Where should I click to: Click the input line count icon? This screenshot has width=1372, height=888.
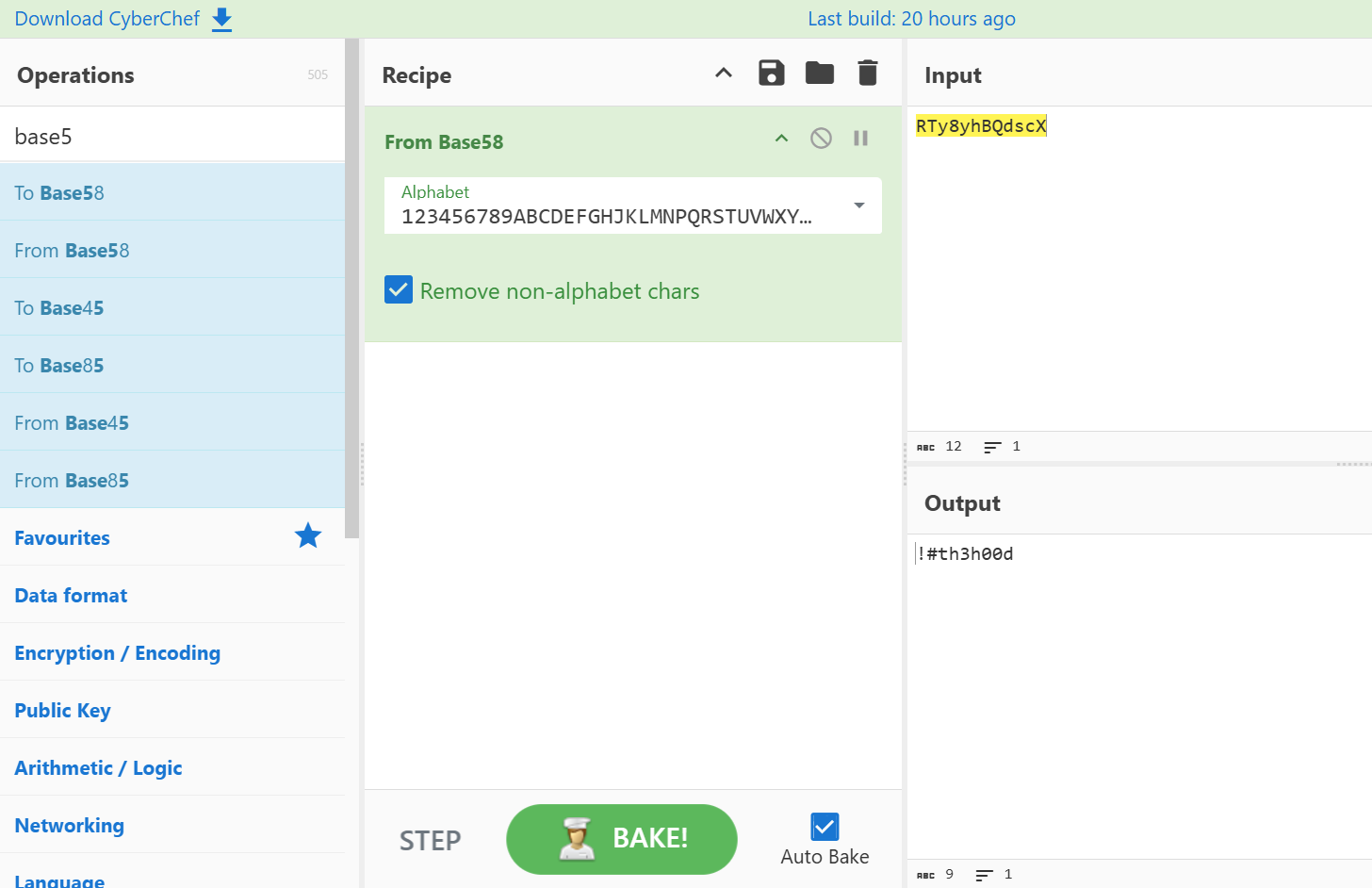[992, 447]
